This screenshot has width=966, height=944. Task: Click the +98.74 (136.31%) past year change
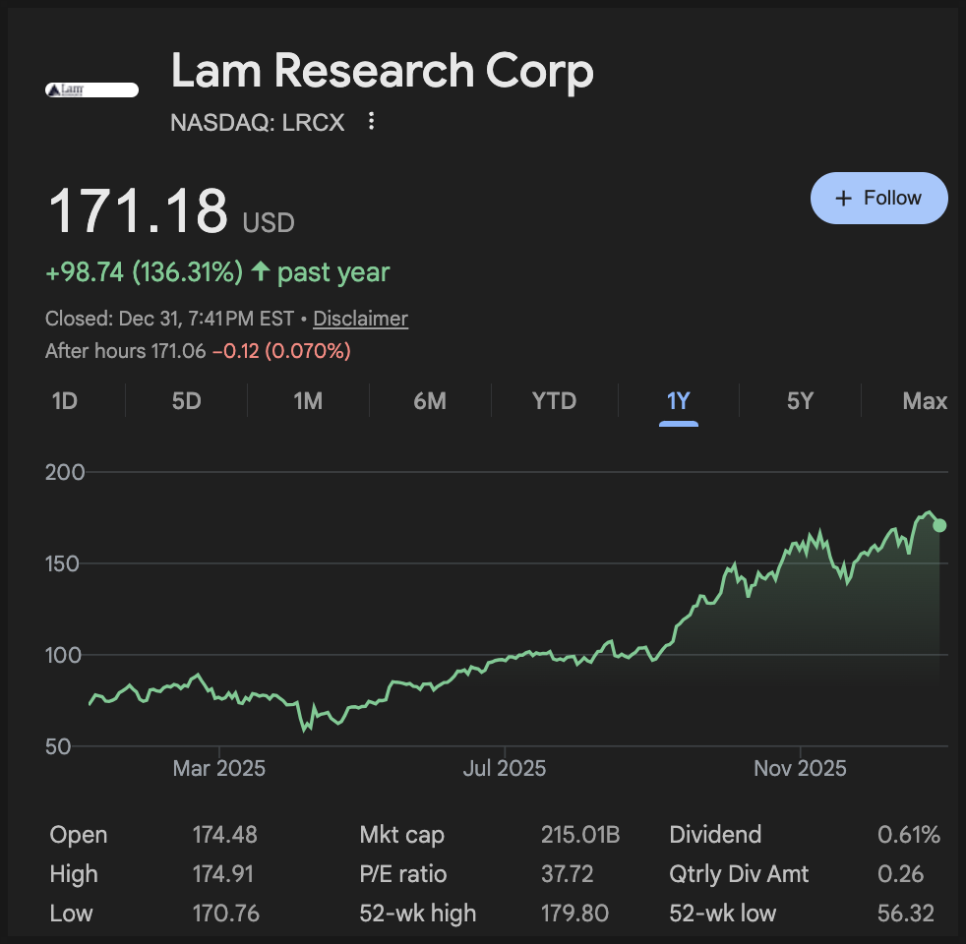pos(217,272)
